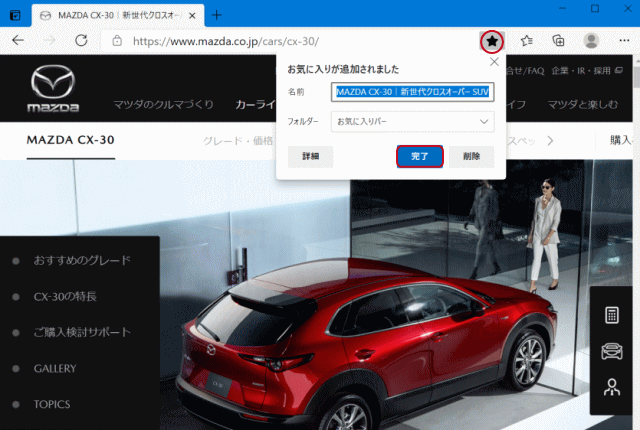Open マツダと楽しむ menu
The height and width of the screenshot is (430, 640).
(583, 104)
